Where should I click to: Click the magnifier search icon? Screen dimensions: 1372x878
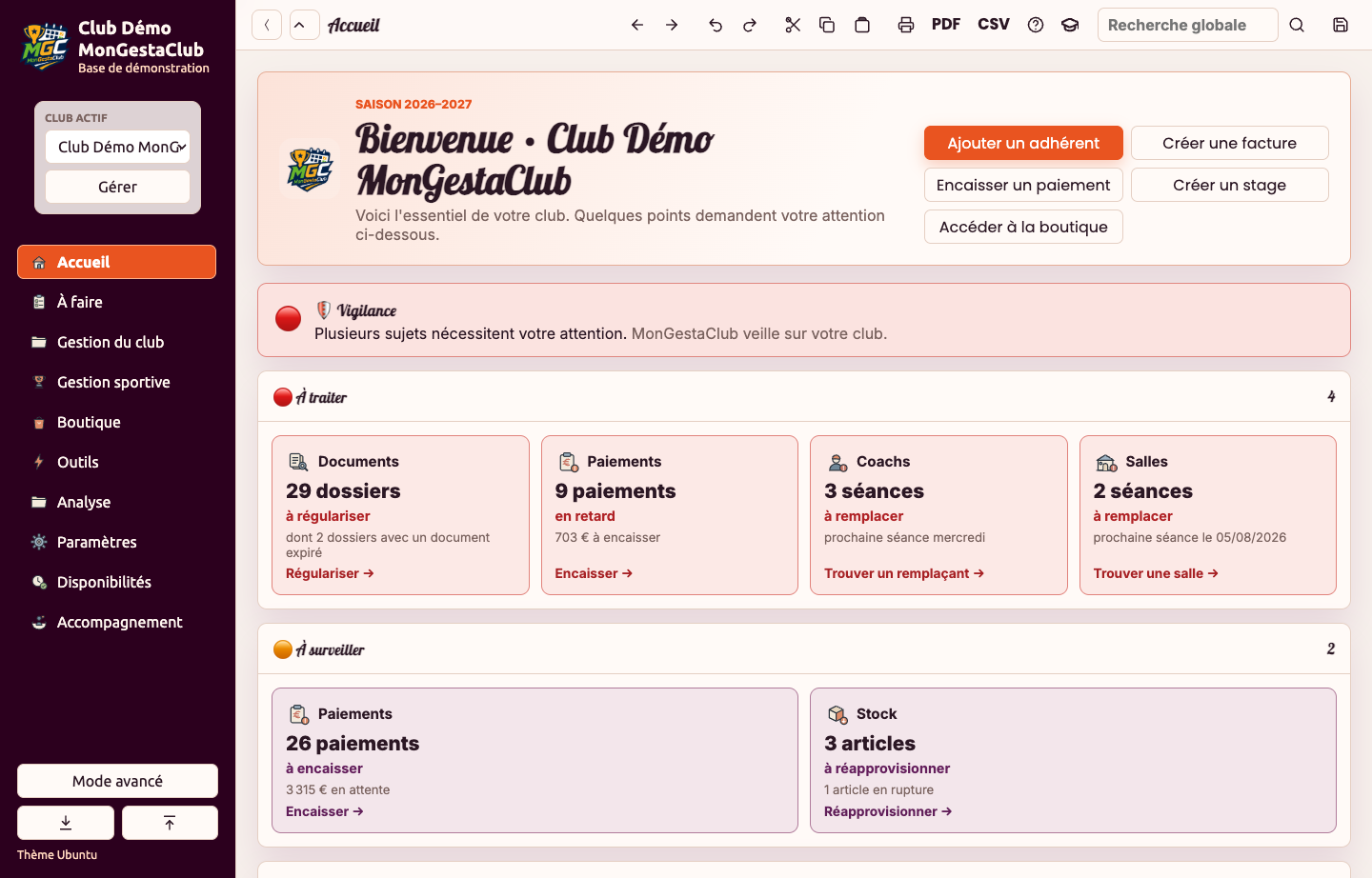[1297, 25]
